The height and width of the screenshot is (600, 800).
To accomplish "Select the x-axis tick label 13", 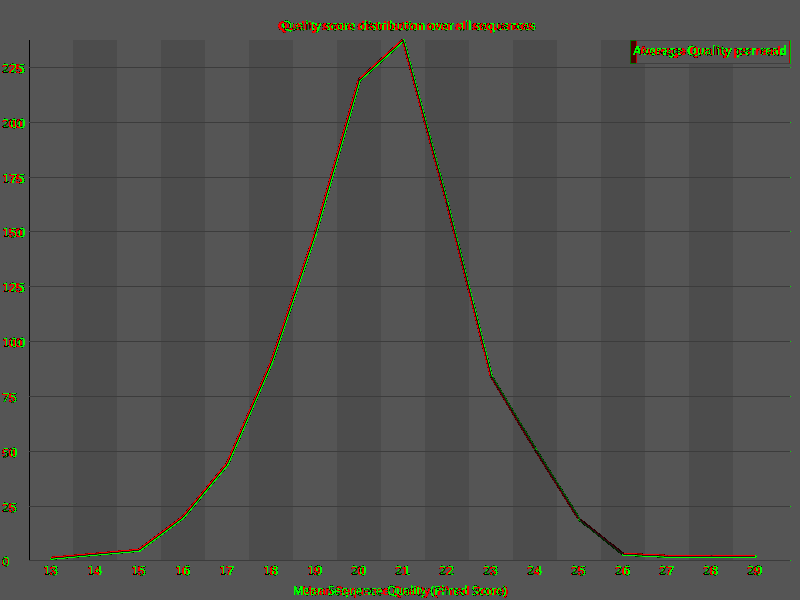I will tap(51, 570).
